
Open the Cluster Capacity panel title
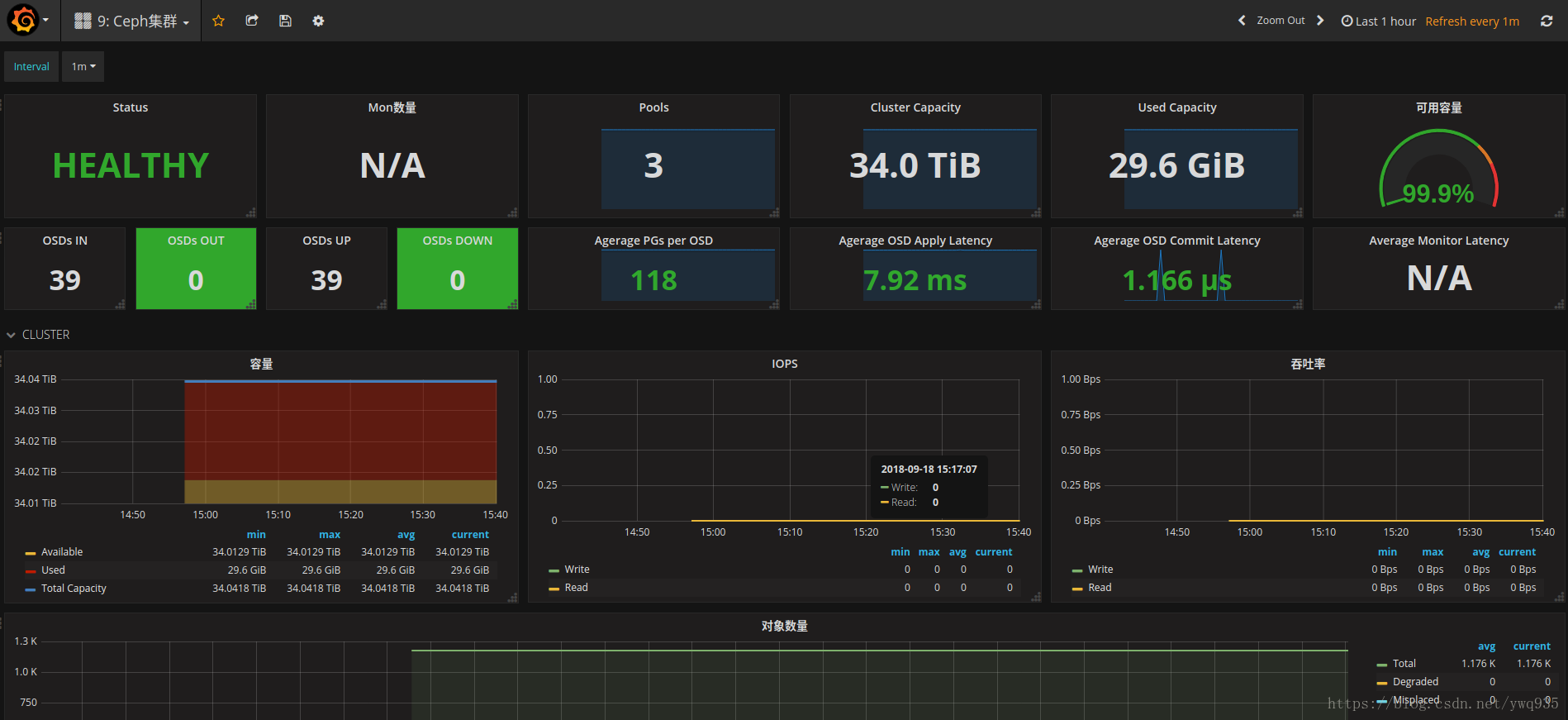[915, 107]
